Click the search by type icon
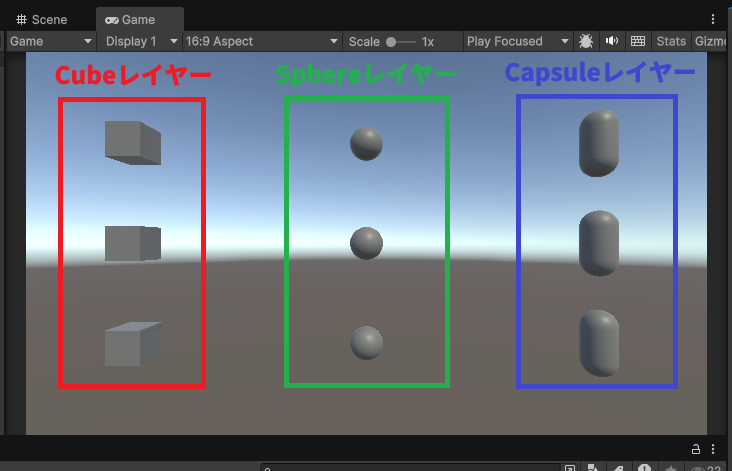 pyautogui.click(x=594, y=467)
